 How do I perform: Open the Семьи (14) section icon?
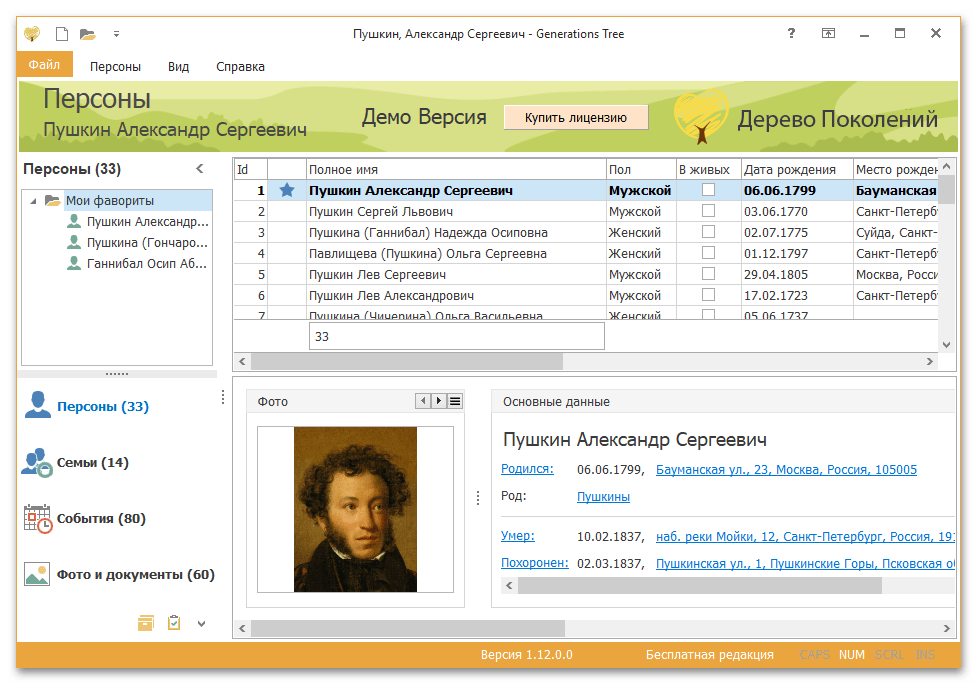38,463
